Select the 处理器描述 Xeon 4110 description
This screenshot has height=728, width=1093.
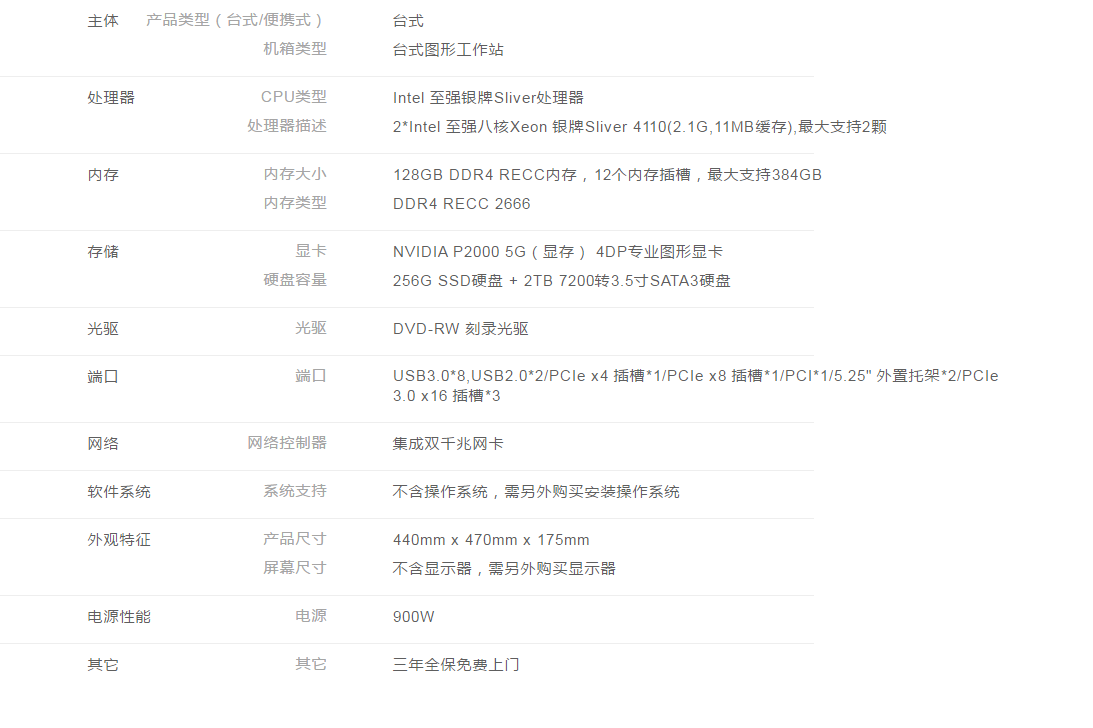coord(639,127)
